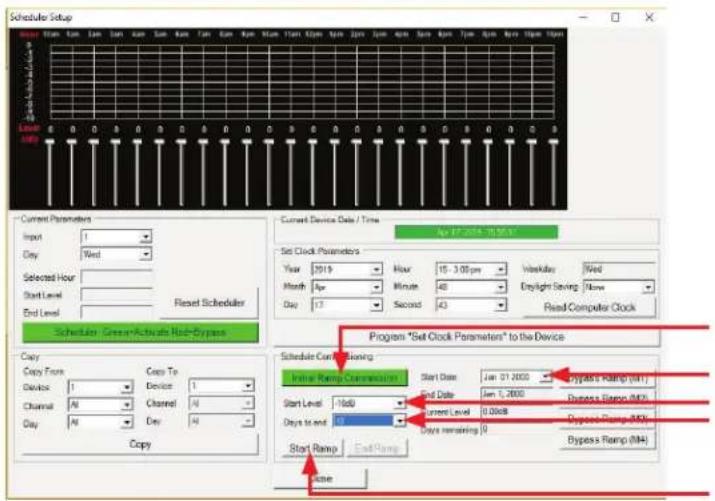Open the Copy From Day dropdown
The image size is (715, 501).
pyautogui.click(x=100, y=423)
